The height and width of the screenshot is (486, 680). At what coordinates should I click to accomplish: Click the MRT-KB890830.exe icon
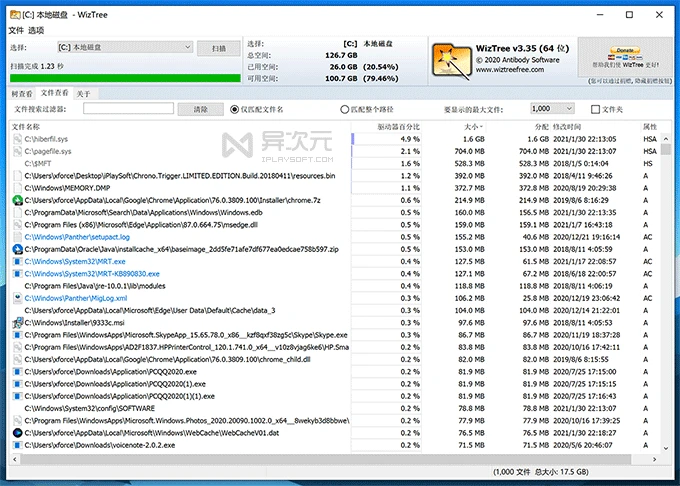pyautogui.click(x=17, y=274)
